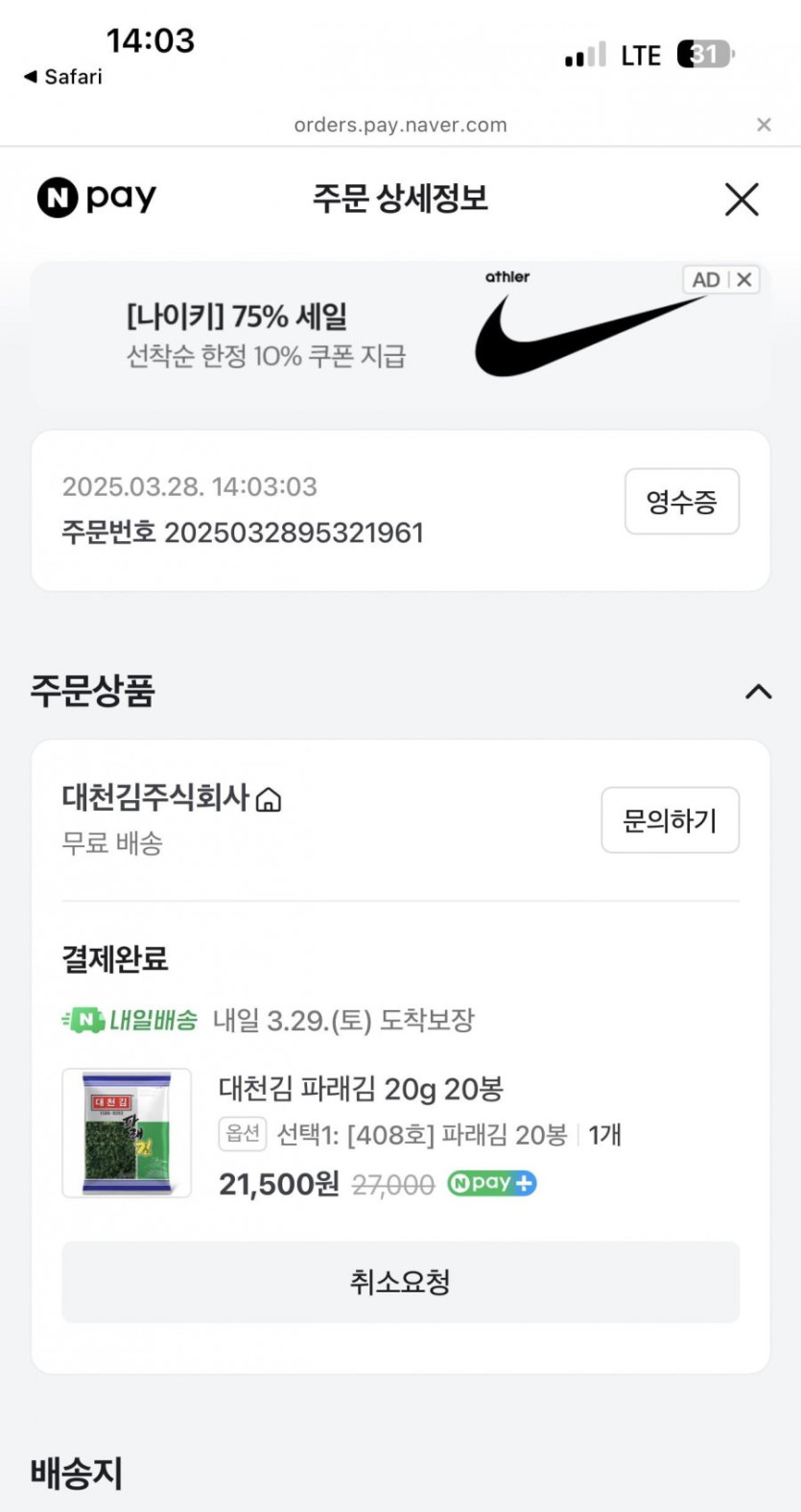Open the 대천김 파래김 20g 20봉 product link
This screenshot has height=1512, width=801.
click(361, 1089)
